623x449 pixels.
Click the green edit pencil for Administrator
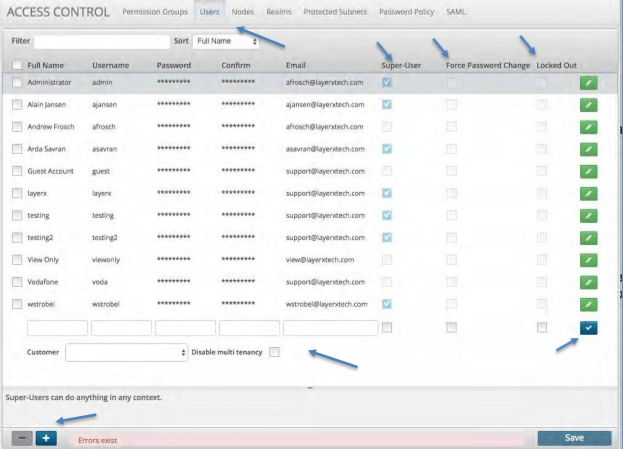(589, 82)
